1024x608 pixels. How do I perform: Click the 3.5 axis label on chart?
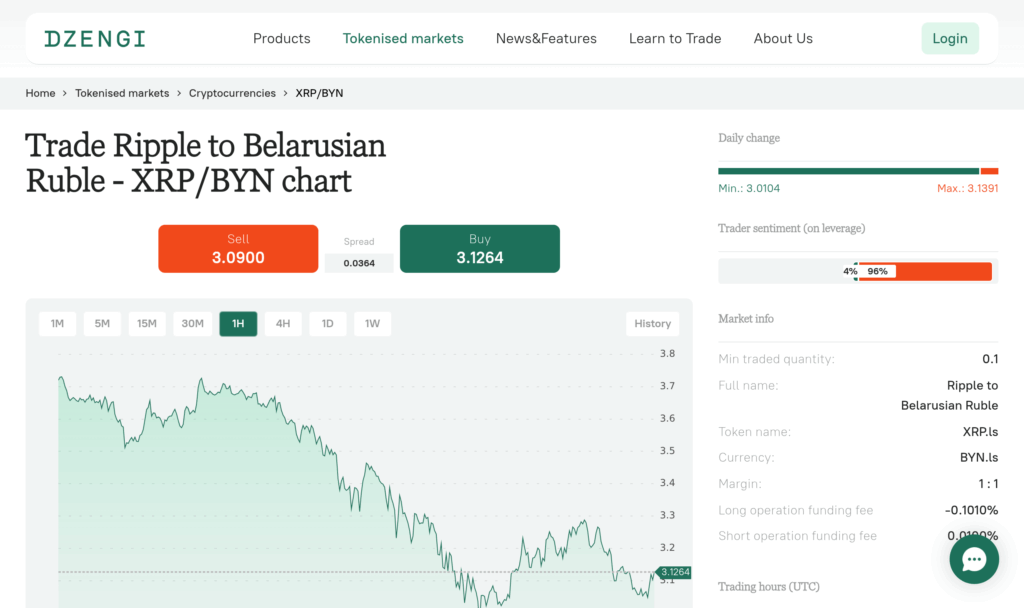click(667, 451)
